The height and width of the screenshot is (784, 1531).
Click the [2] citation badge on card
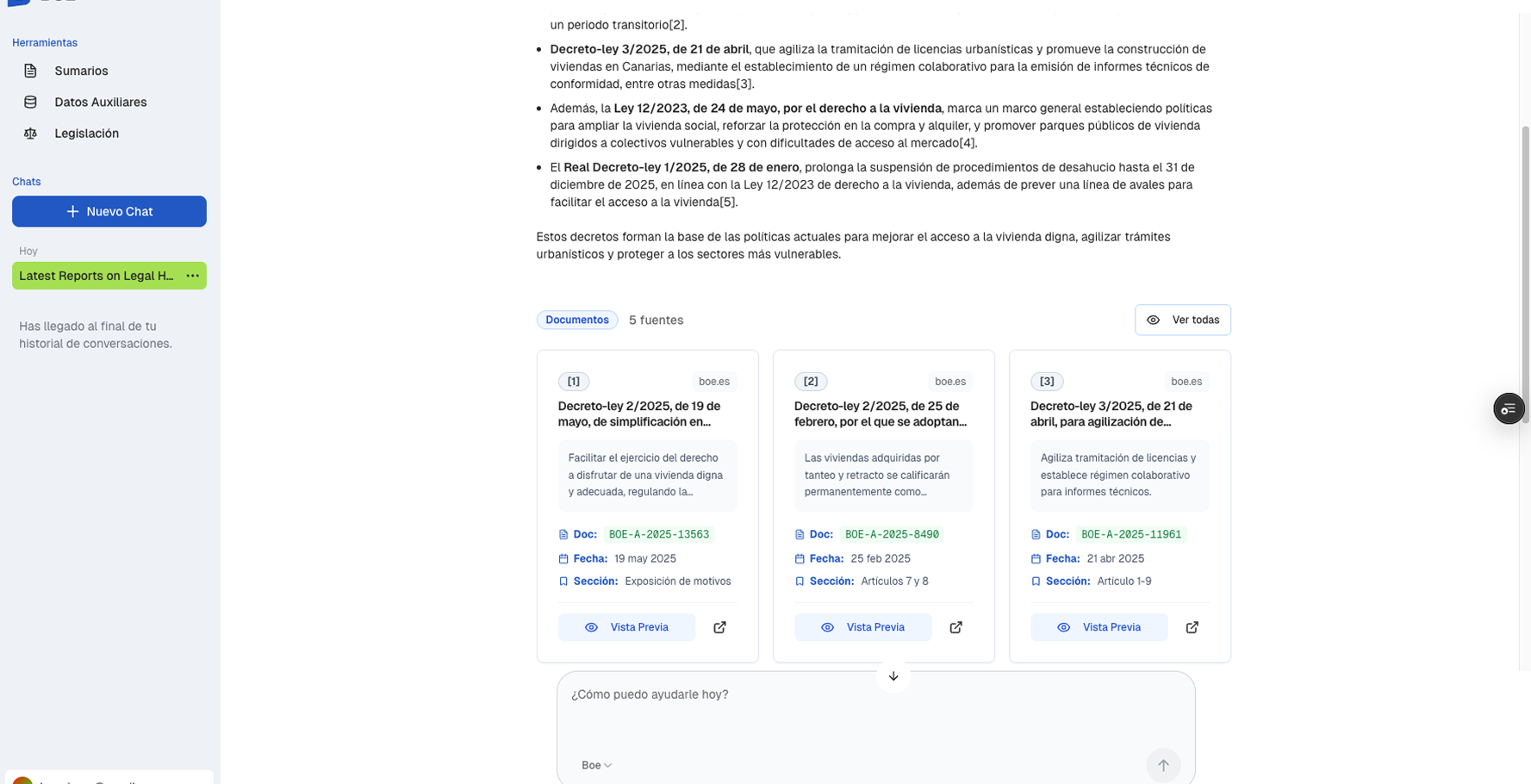(x=811, y=381)
